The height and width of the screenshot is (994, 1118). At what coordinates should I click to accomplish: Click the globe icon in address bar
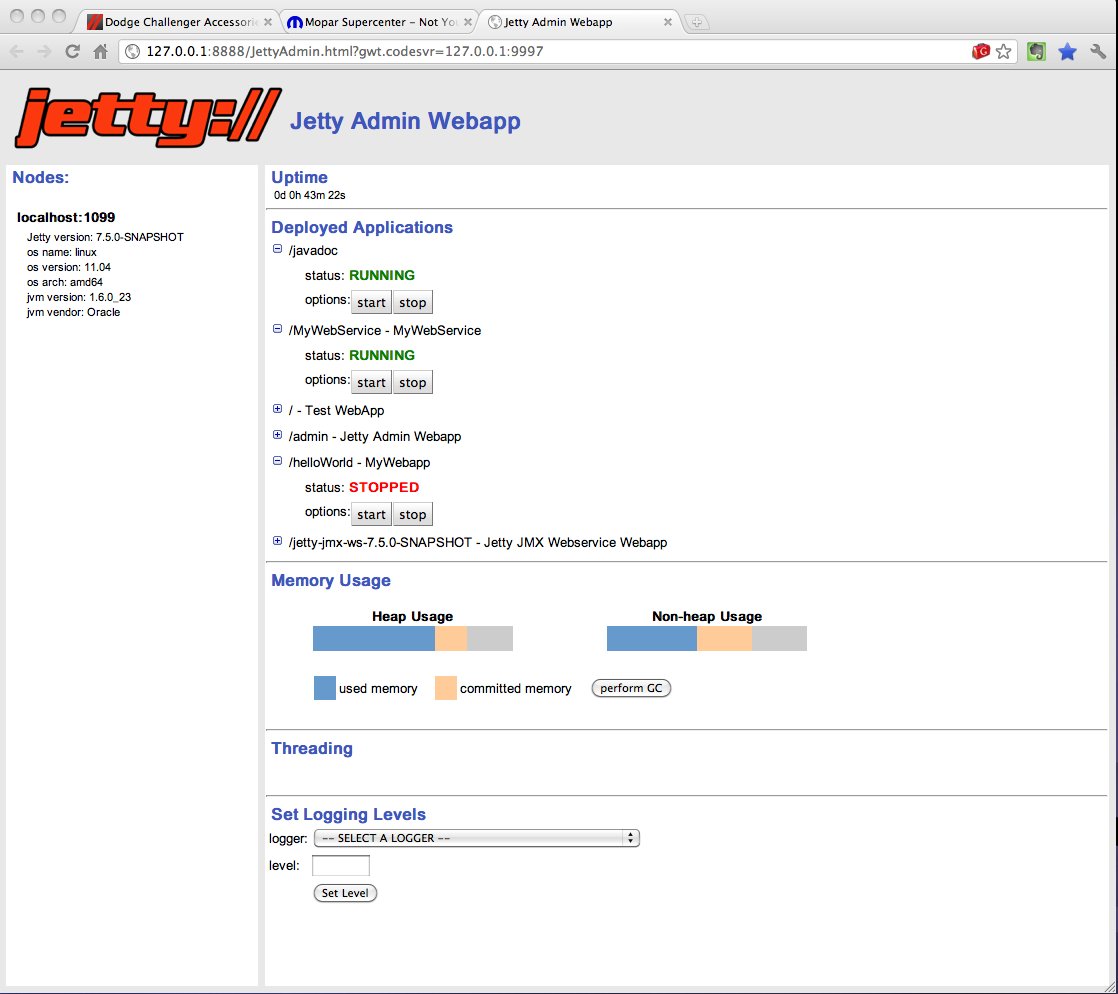[x=132, y=51]
